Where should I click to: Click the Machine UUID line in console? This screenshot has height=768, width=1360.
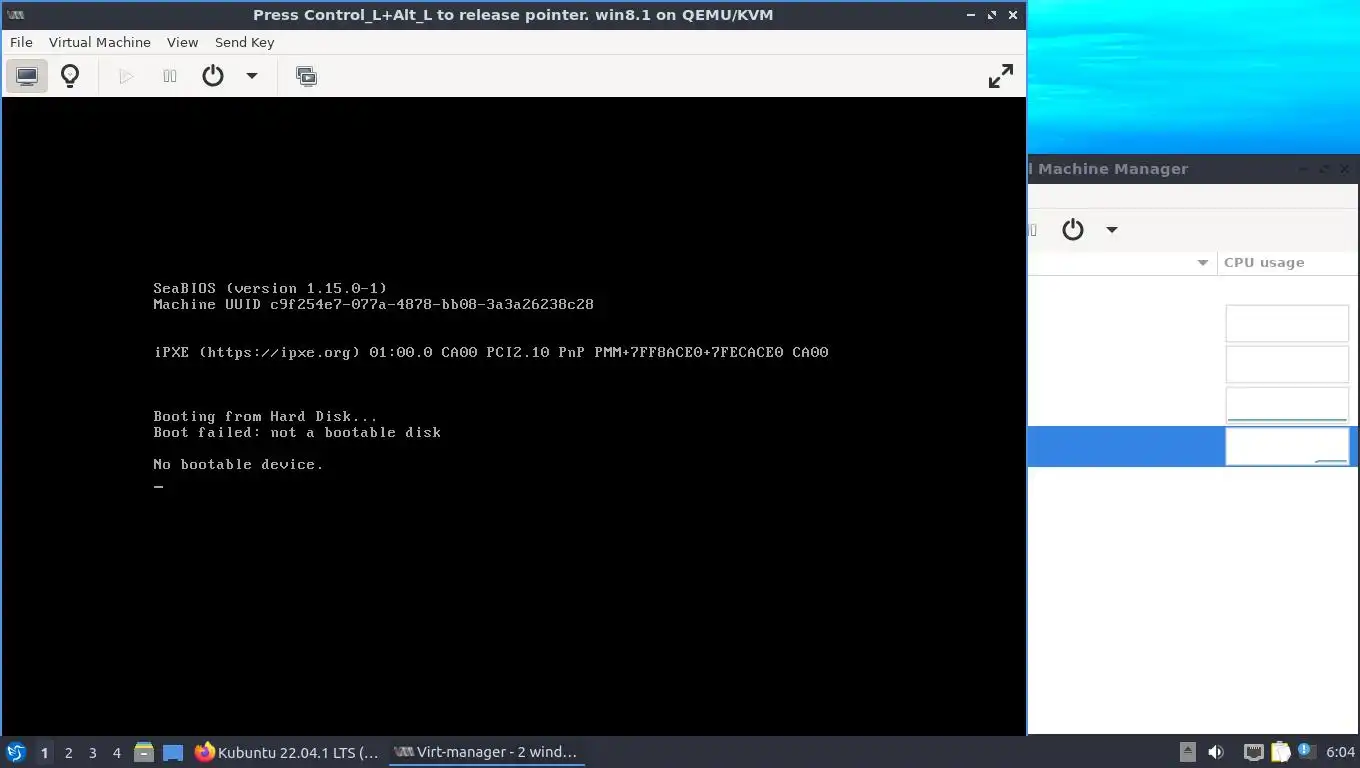click(x=373, y=304)
